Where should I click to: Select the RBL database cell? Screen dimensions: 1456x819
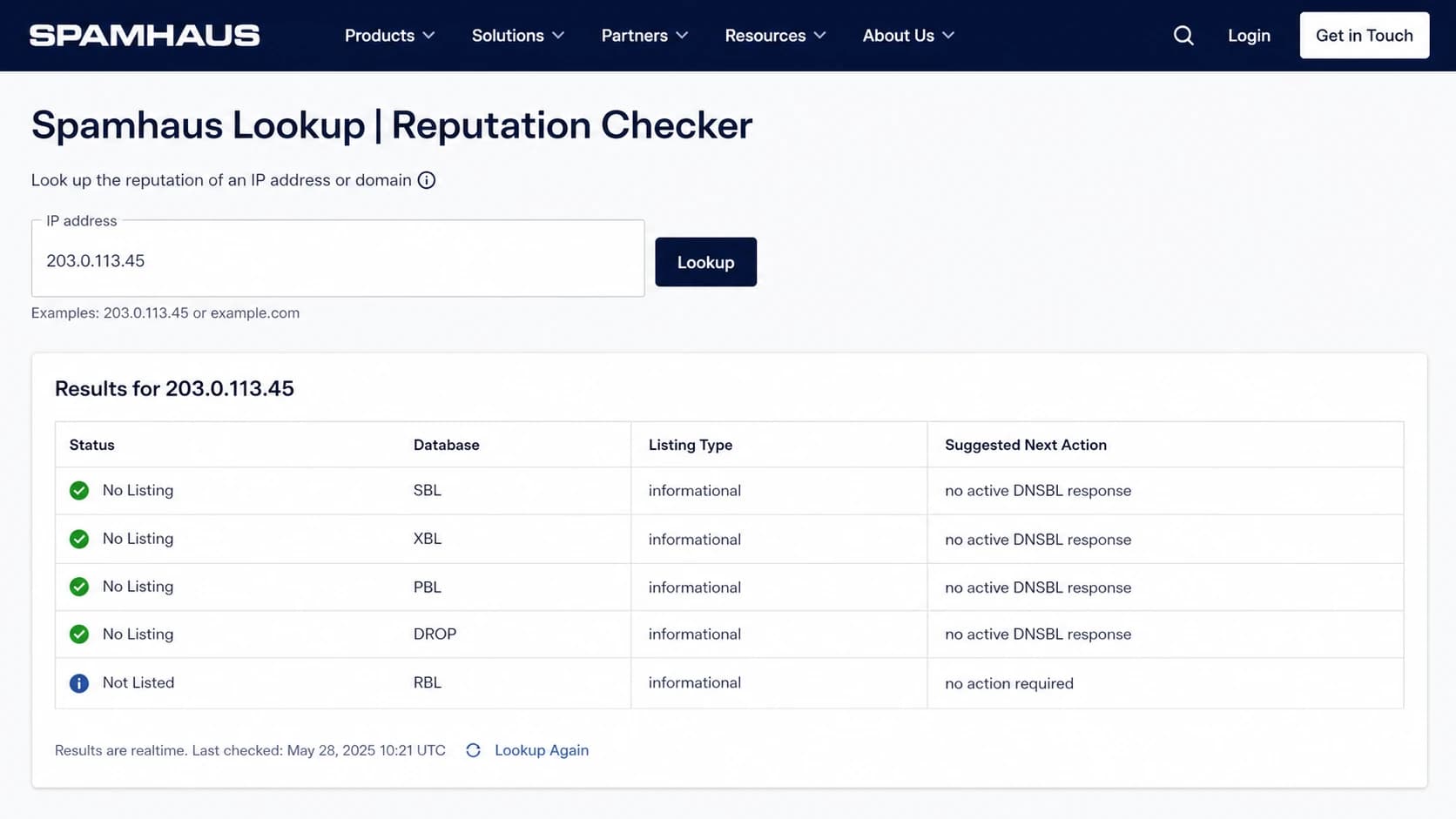tap(428, 683)
